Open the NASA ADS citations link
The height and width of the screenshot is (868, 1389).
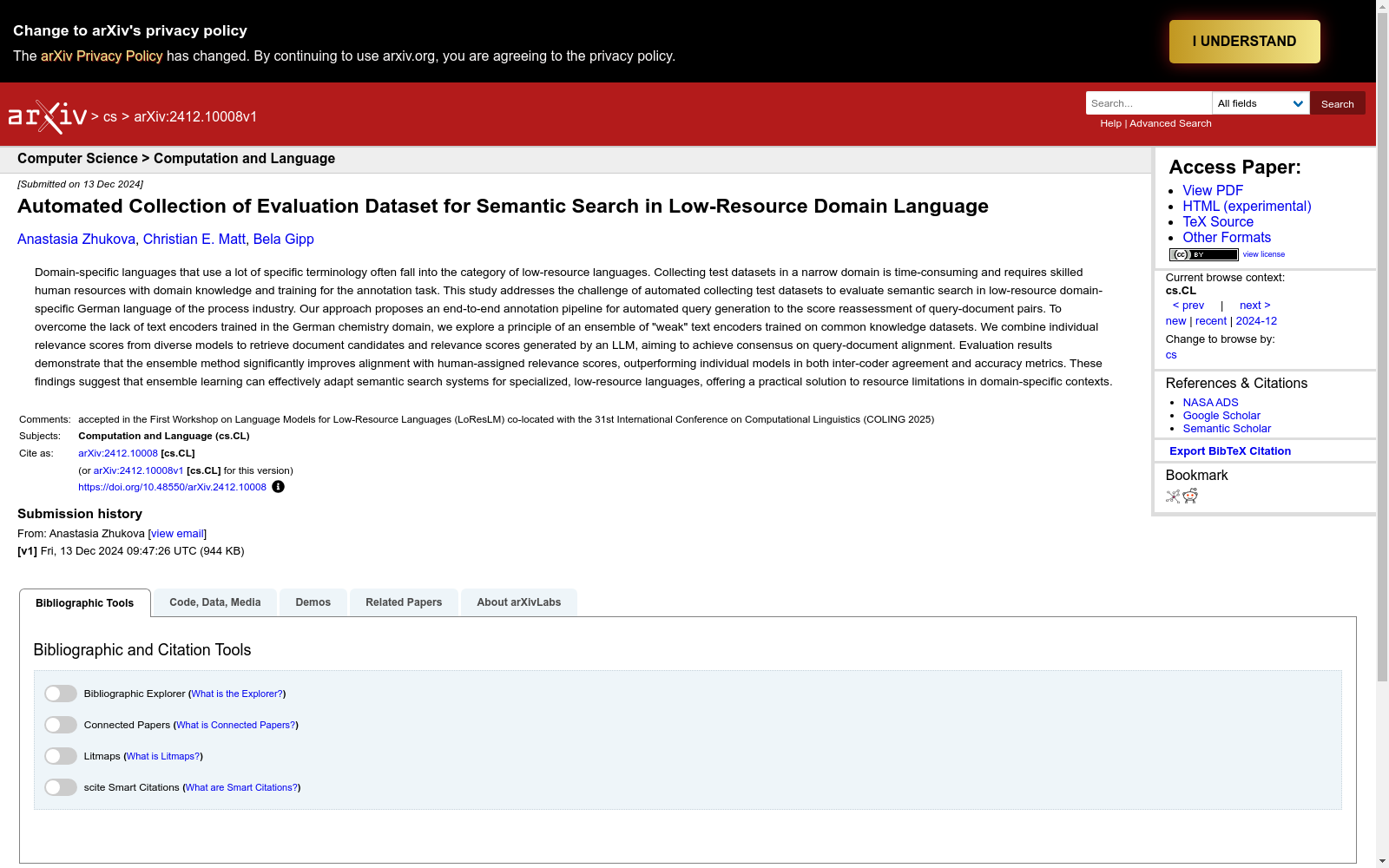(1210, 403)
